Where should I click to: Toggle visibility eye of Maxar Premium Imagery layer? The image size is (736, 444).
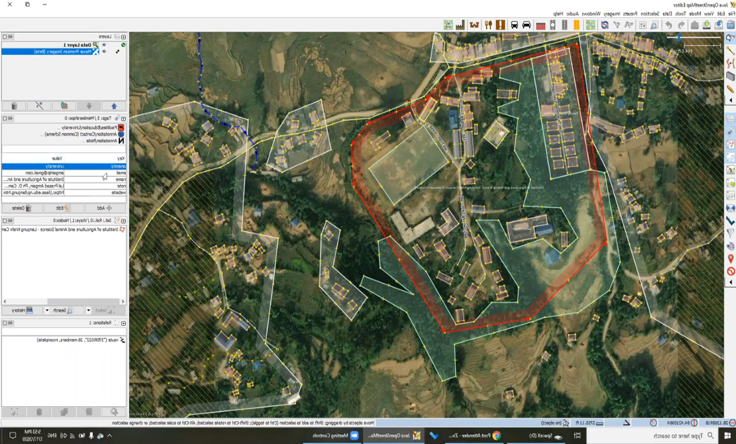[x=104, y=51]
